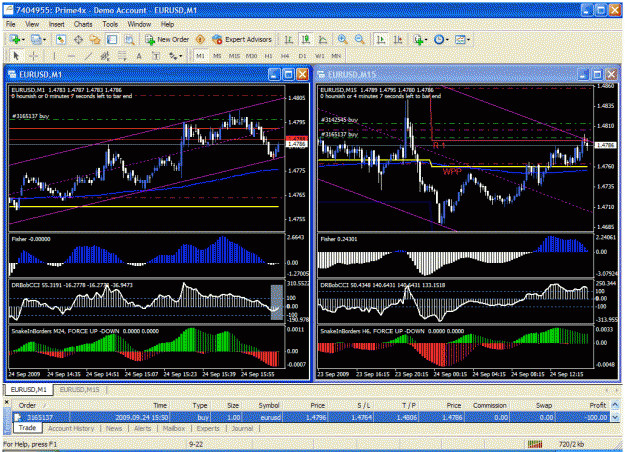Screen dimensions: 625x452
Task: Switch chart to Line Chart icon
Action: 323,39
